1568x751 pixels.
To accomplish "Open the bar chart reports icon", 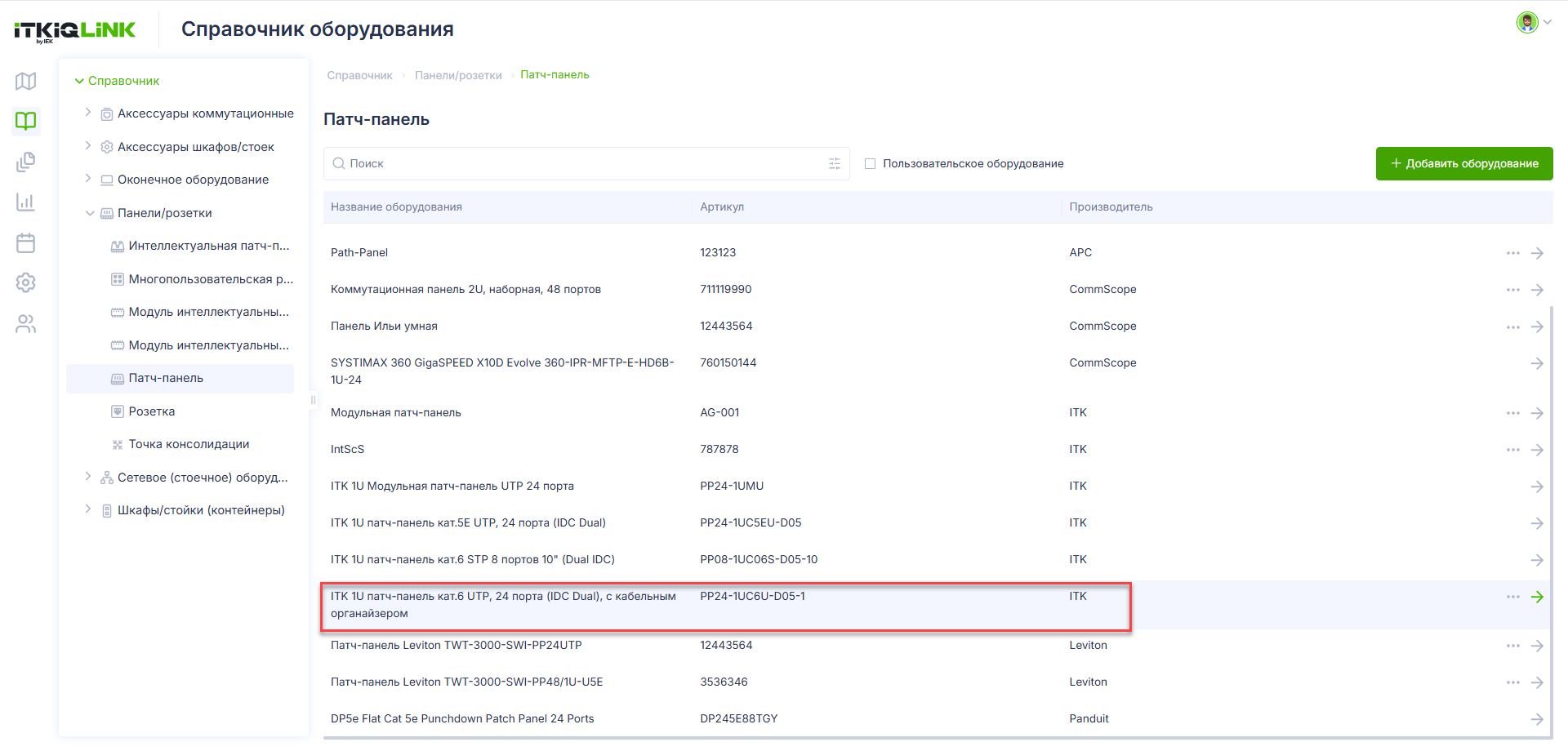I will point(26,202).
